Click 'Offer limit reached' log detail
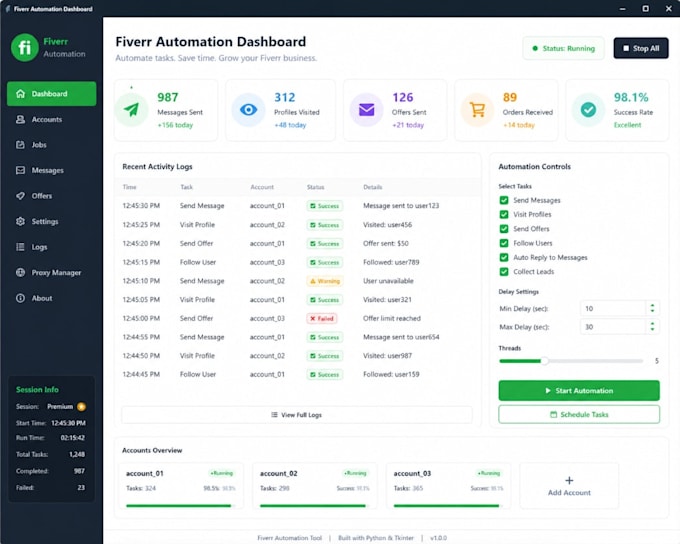 pos(392,318)
